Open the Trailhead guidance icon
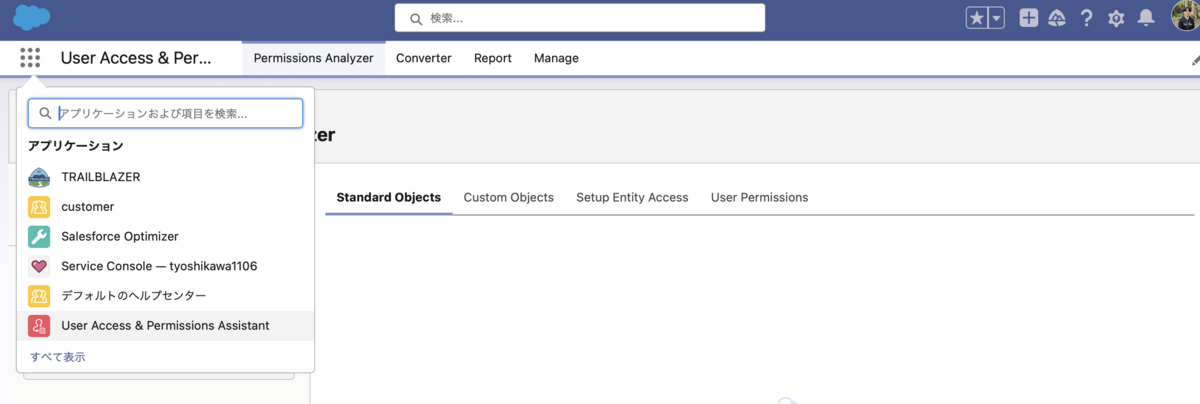The height and width of the screenshot is (404, 1200). [x=1057, y=18]
